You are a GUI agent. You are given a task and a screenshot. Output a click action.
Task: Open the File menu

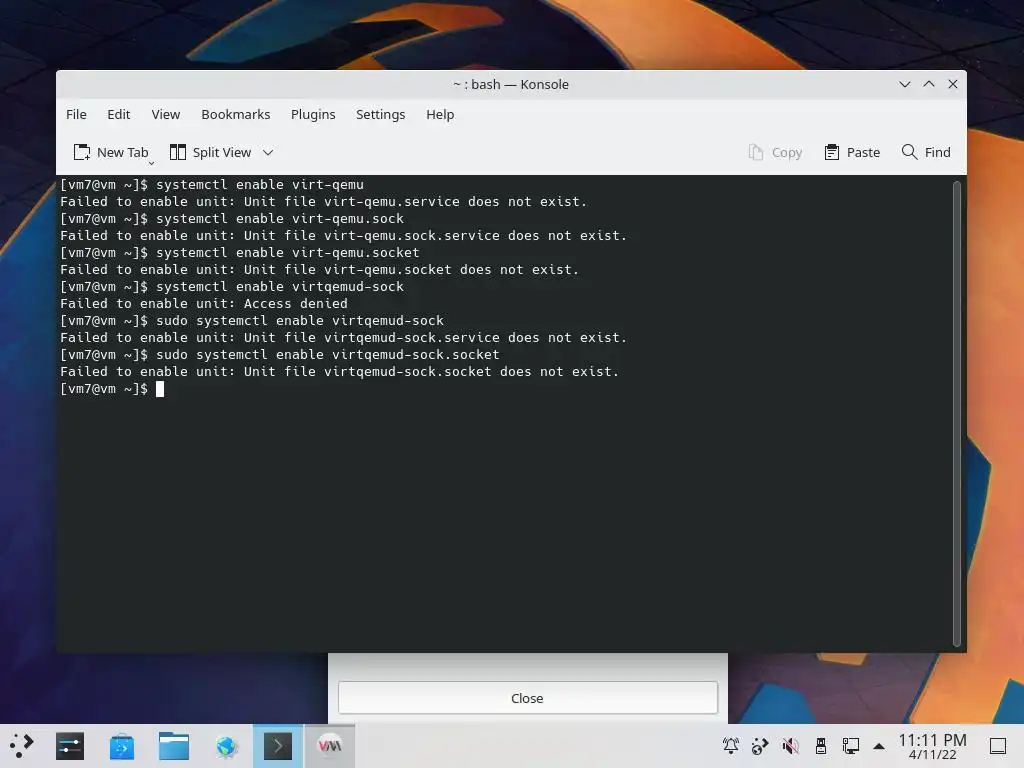(x=76, y=114)
